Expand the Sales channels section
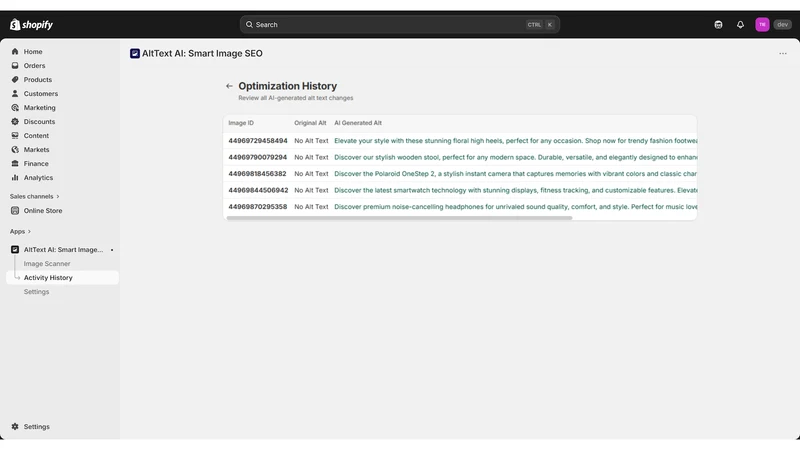 [x=35, y=196]
